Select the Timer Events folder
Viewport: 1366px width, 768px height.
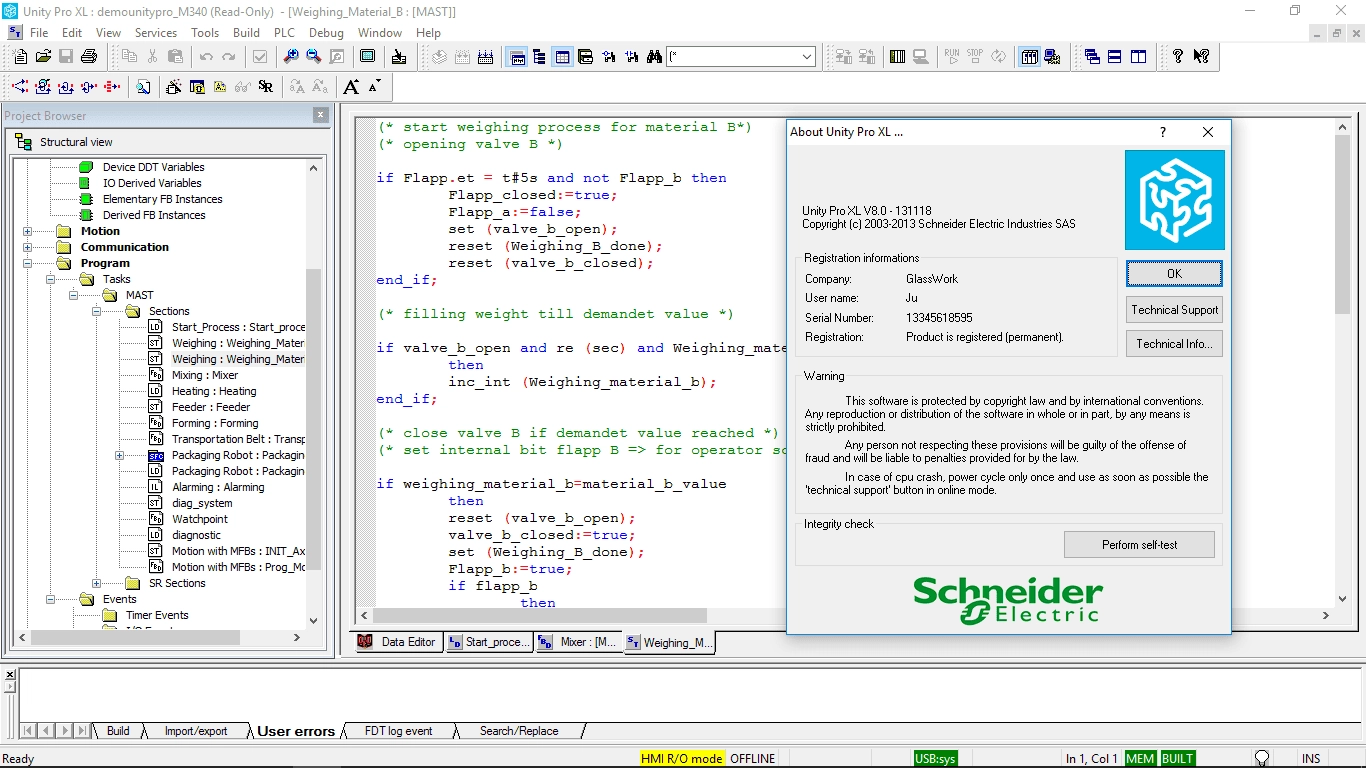point(157,615)
